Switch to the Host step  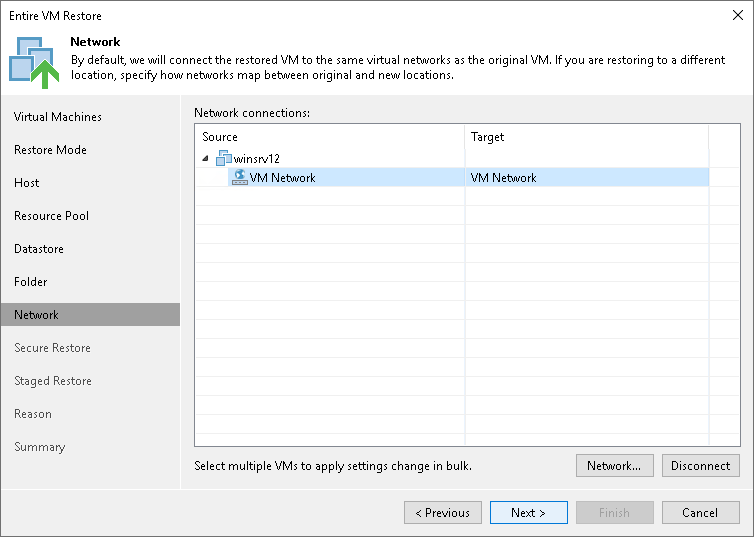click(x=26, y=183)
